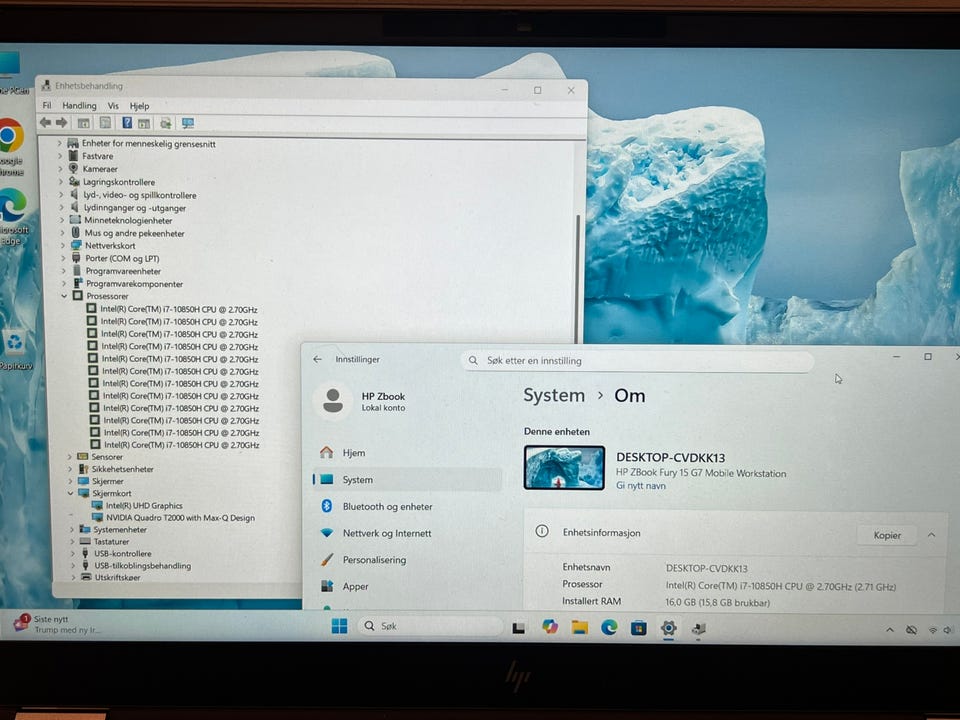Click the Wi-Fi network tray icon
960x720 pixels.
click(932, 630)
